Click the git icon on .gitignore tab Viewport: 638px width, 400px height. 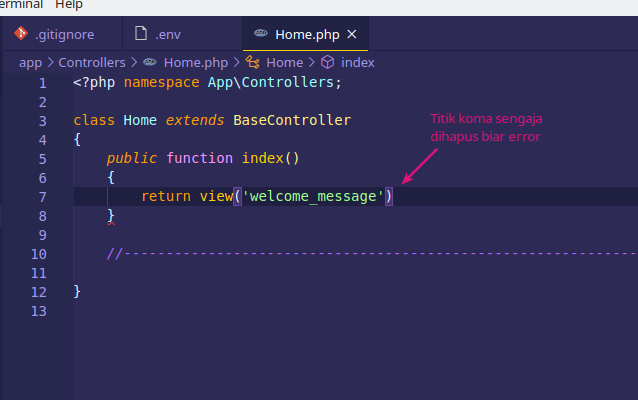point(19,35)
